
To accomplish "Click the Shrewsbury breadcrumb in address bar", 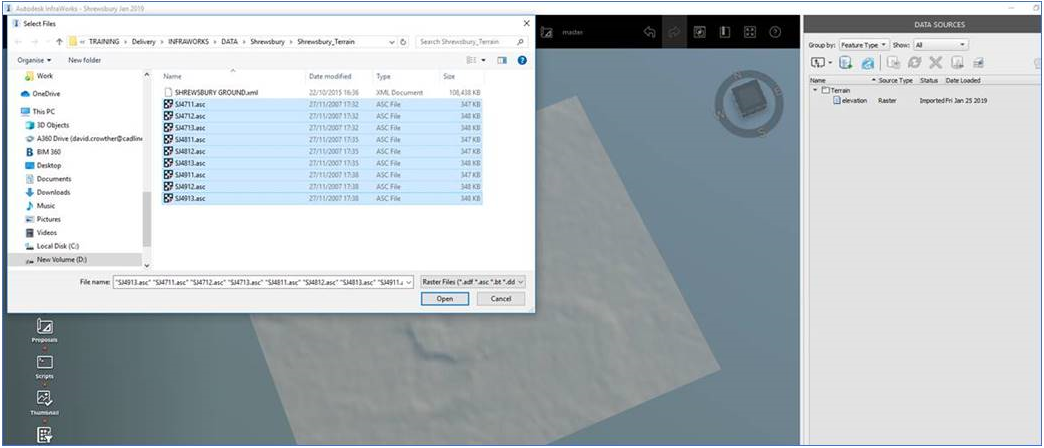I will (x=267, y=41).
